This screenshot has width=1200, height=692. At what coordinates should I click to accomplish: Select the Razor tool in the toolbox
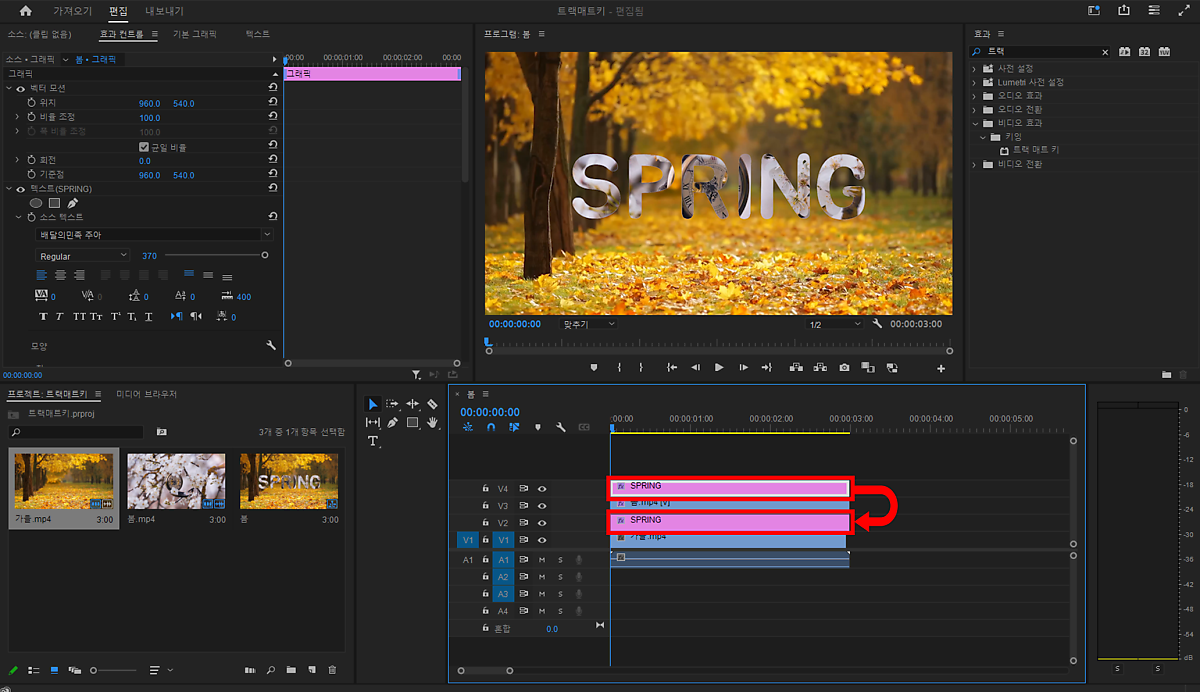point(432,404)
